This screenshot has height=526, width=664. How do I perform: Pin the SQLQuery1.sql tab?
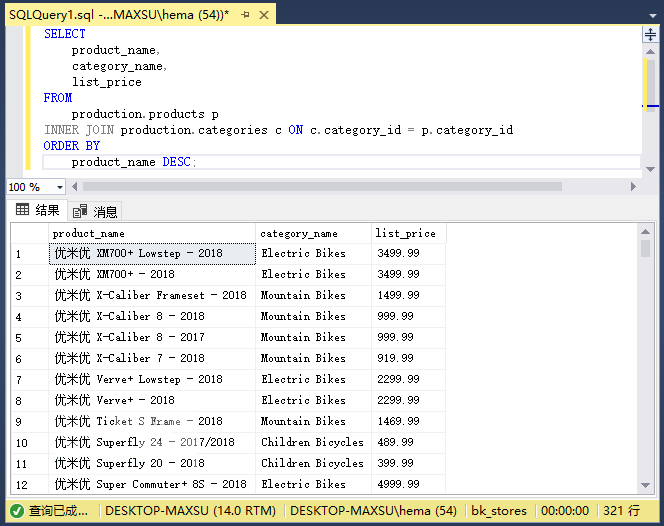pos(245,15)
